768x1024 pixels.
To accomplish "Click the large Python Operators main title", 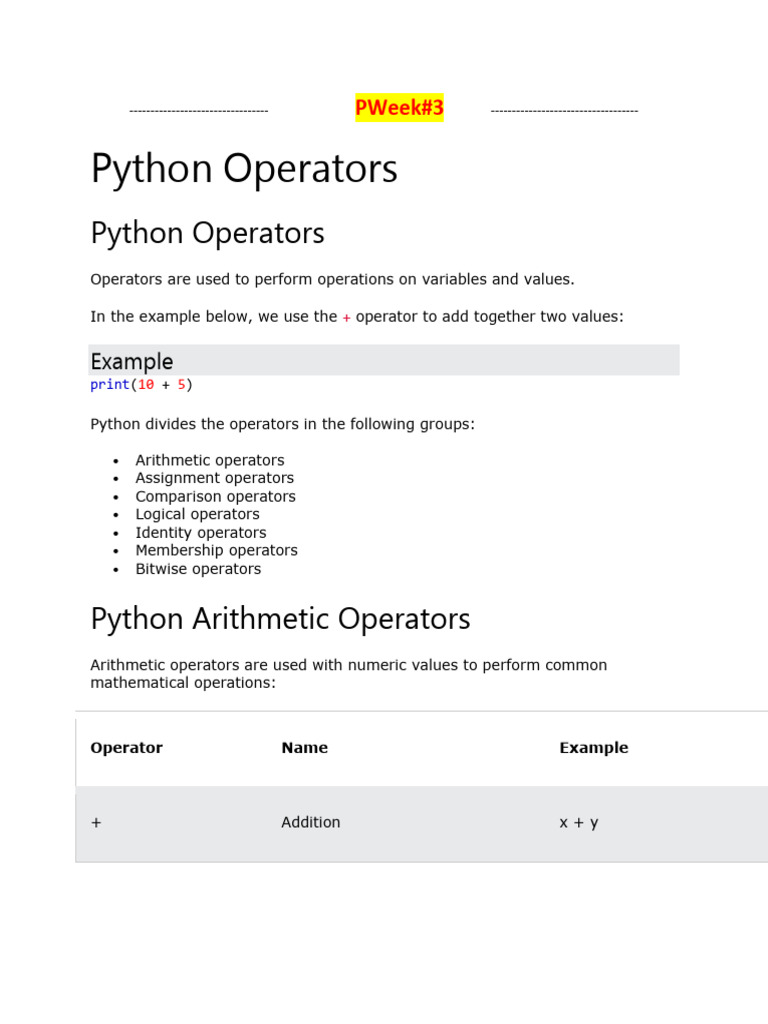I will pyautogui.click(x=244, y=168).
